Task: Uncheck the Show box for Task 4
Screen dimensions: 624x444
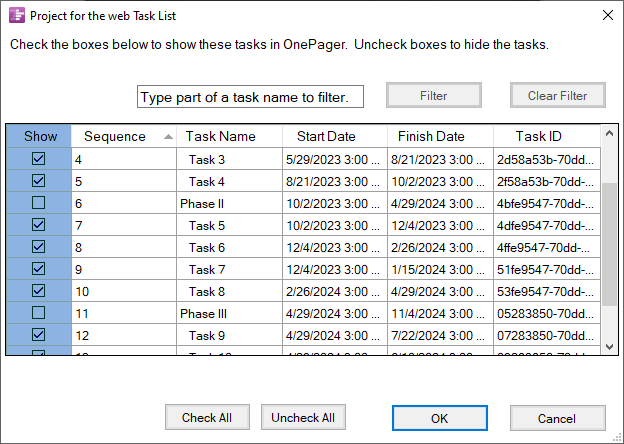Action: [x=39, y=181]
